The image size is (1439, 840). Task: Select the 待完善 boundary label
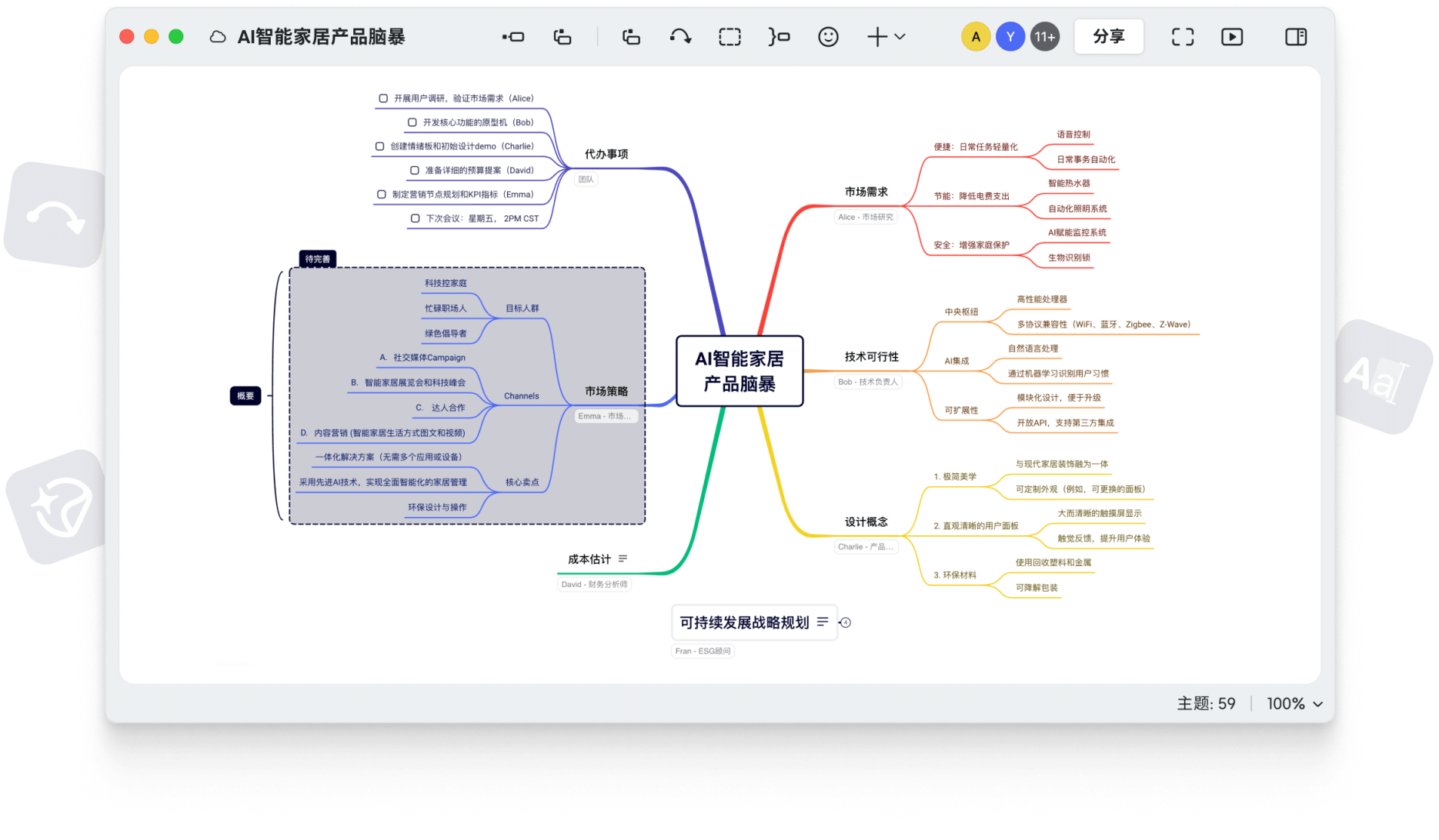coord(317,259)
